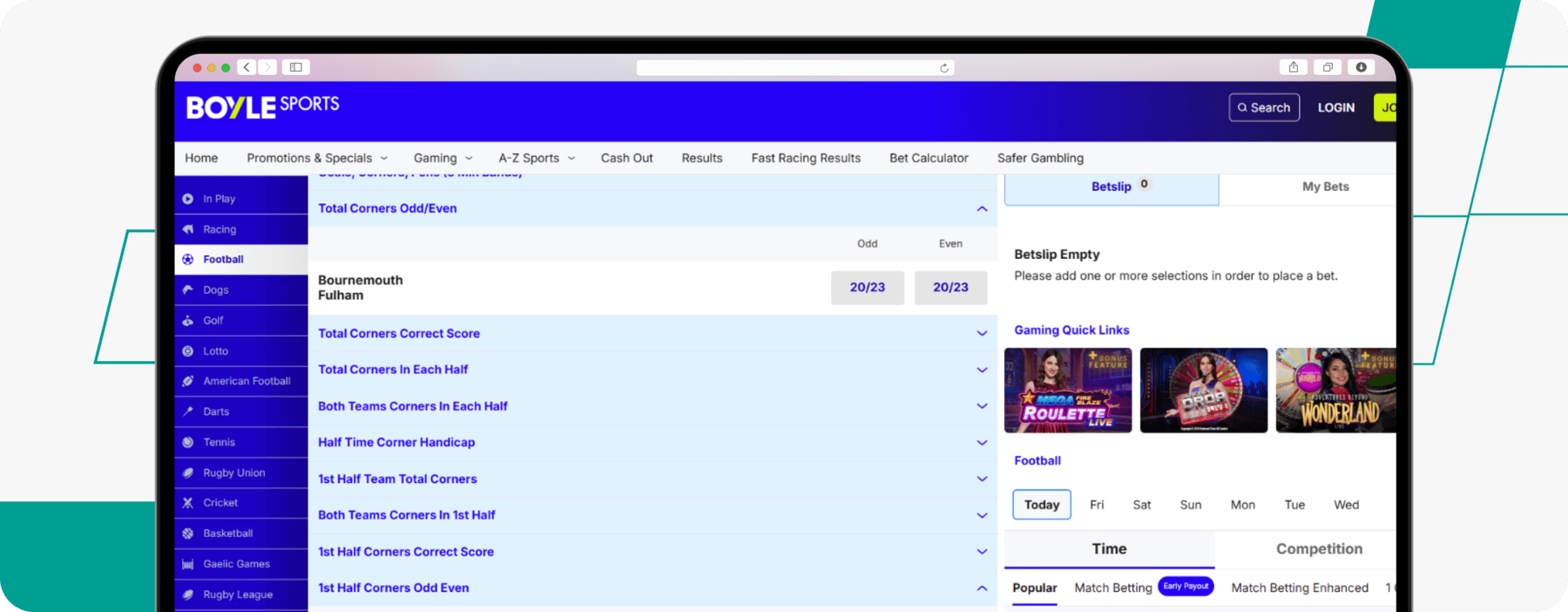Open the Bet Calculator
This screenshot has height=612, width=1568.
point(929,158)
